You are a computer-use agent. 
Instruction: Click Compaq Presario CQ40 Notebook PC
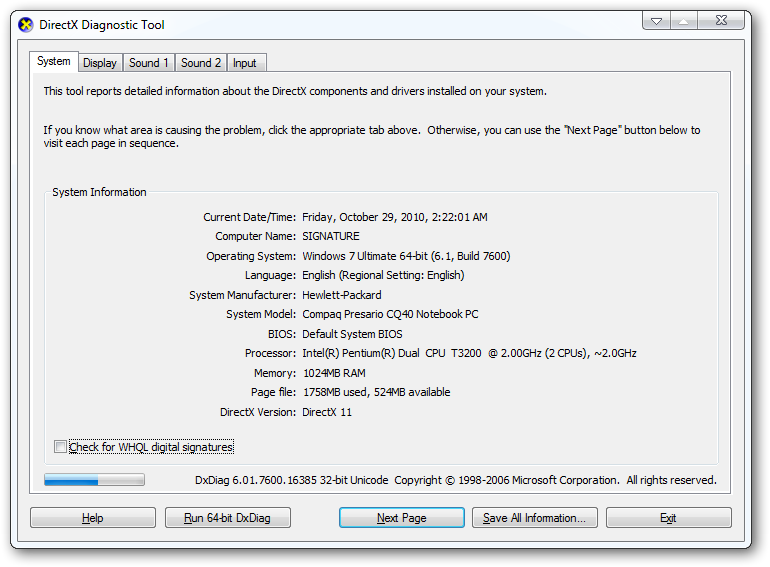pos(390,314)
